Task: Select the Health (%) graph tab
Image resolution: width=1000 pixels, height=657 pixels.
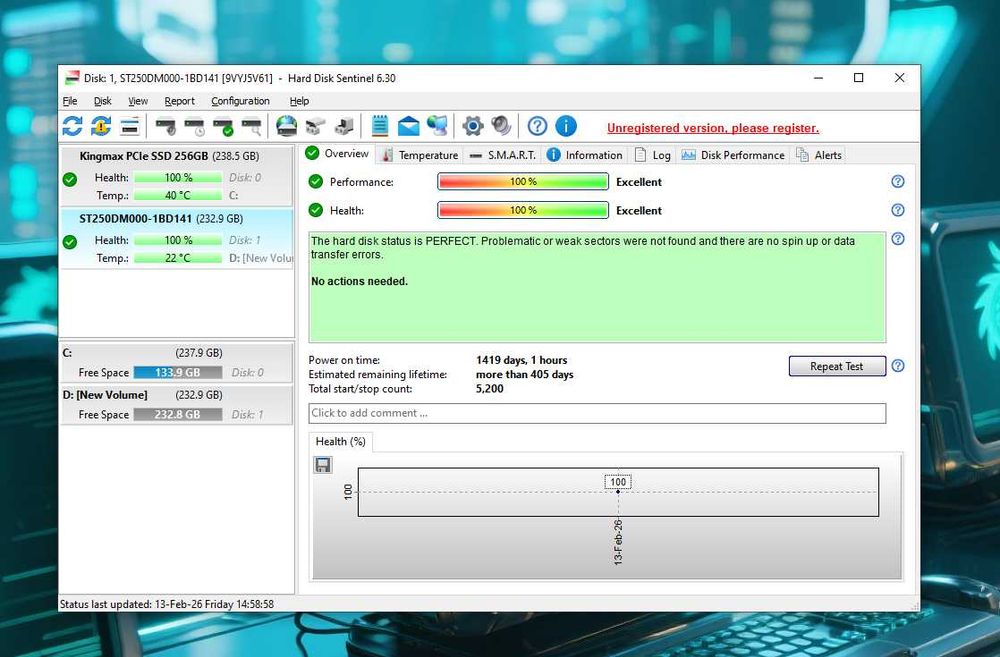Action: point(341,441)
